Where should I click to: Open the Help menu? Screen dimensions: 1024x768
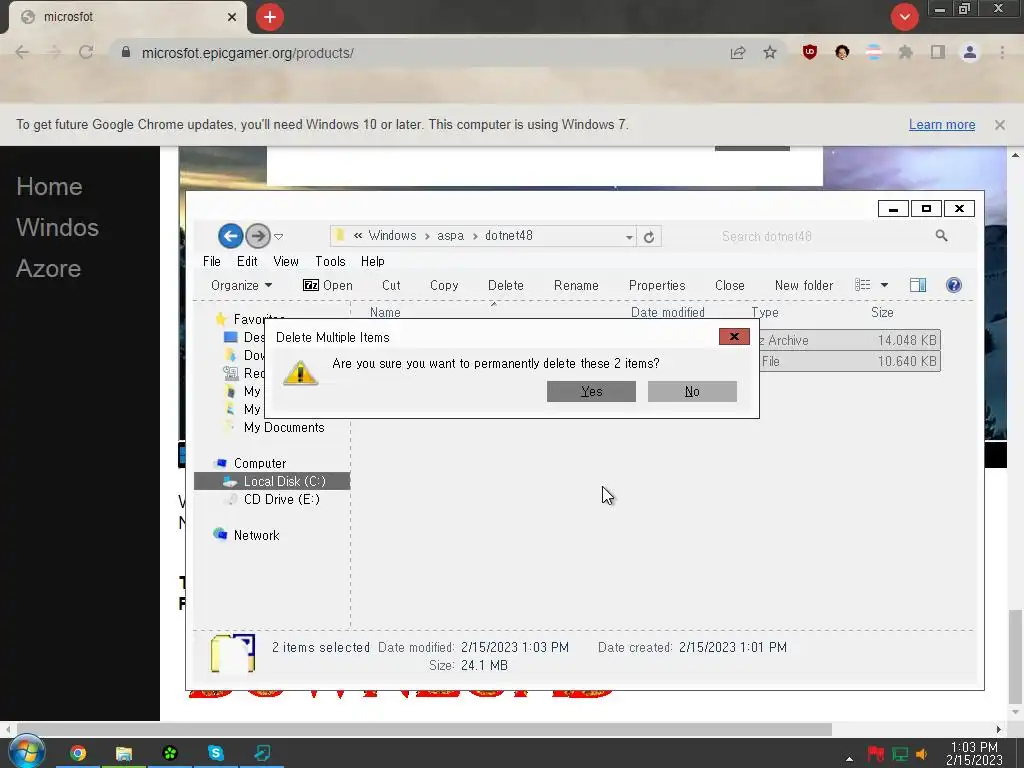click(373, 261)
